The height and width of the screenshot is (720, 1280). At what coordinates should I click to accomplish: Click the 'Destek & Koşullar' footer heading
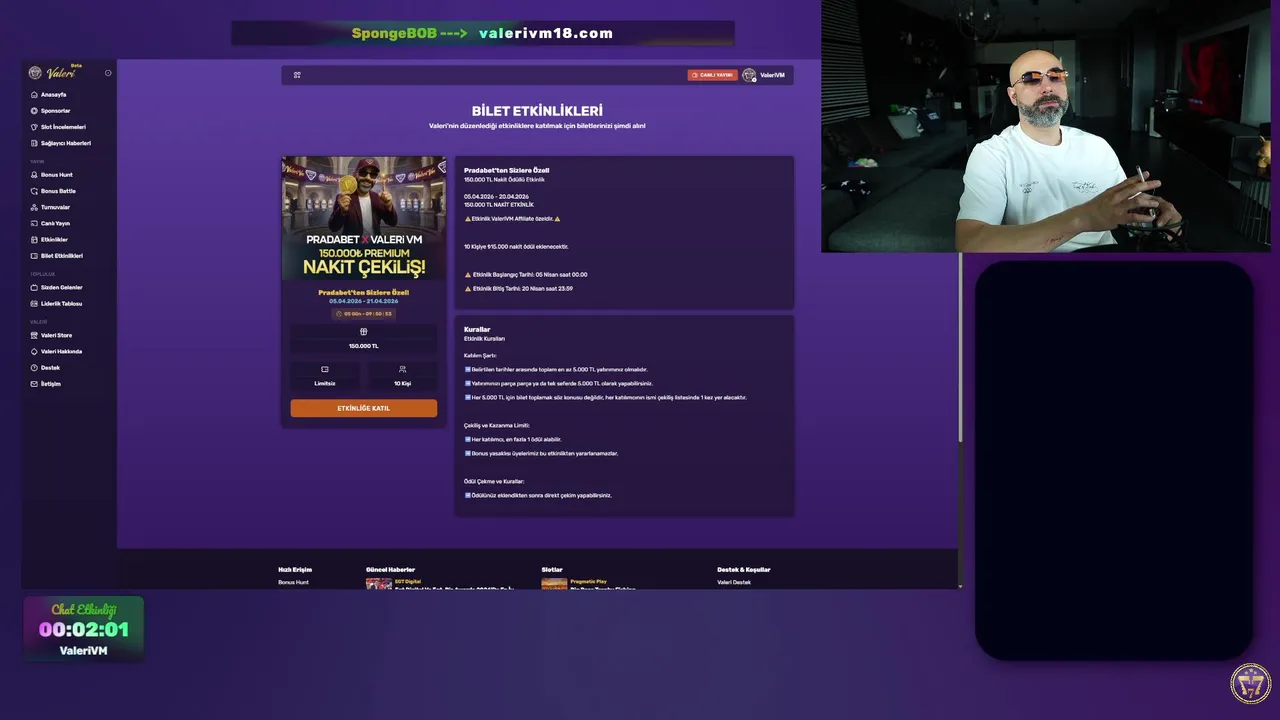click(744, 569)
